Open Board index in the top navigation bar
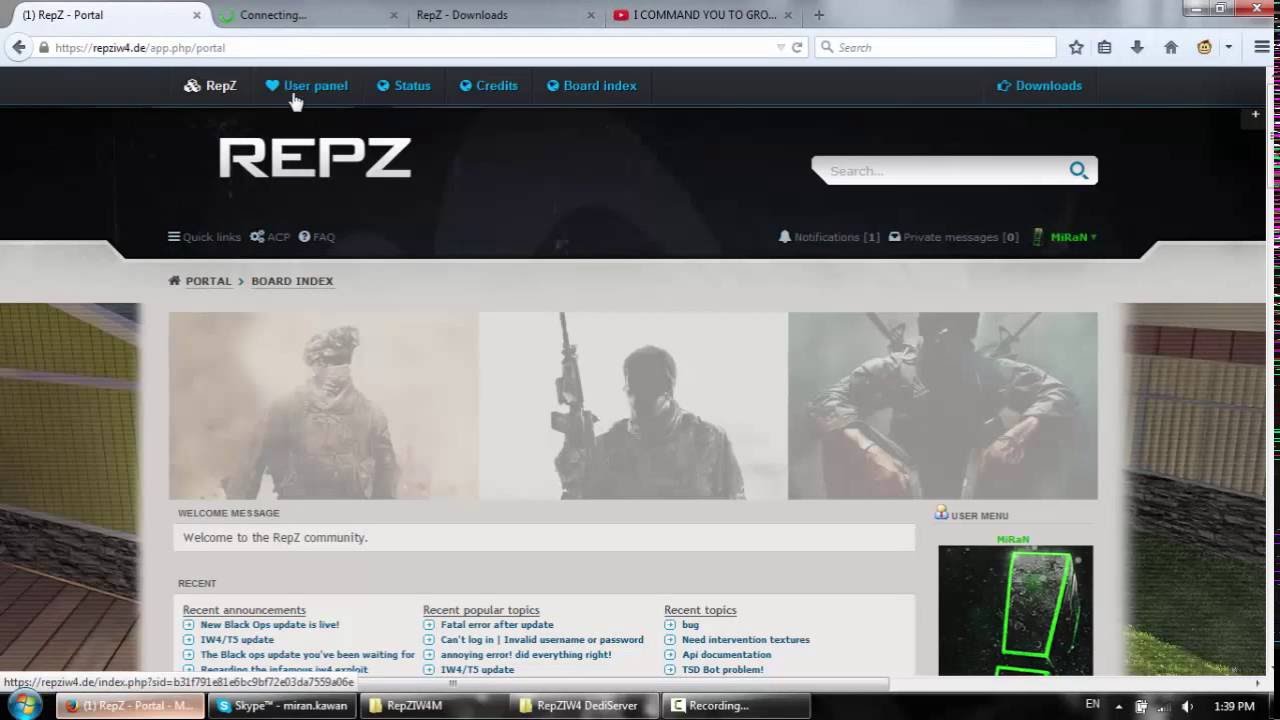The width and height of the screenshot is (1280, 720). (x=591, y=86)
